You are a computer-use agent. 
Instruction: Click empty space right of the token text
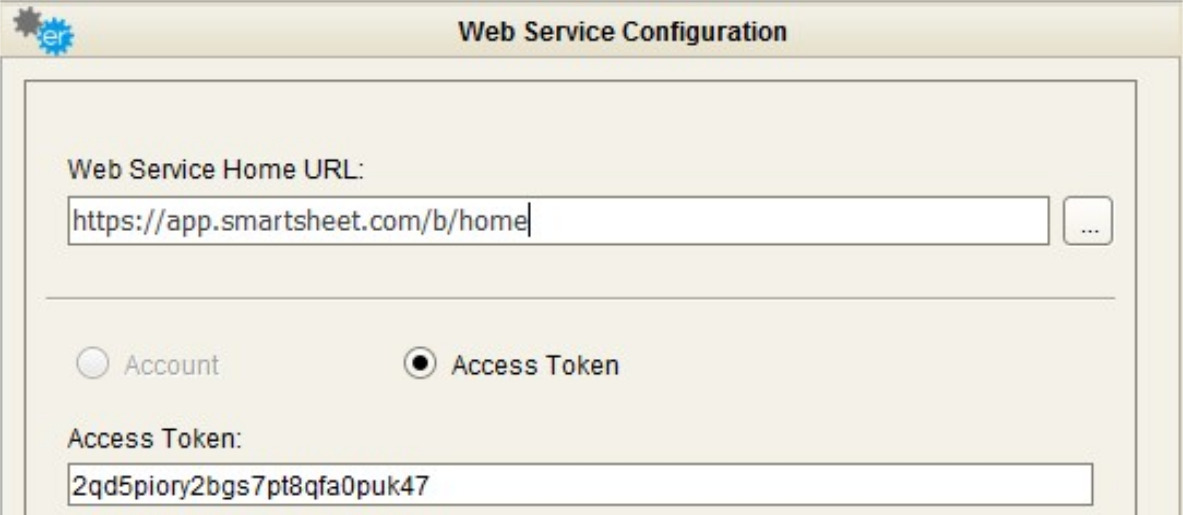click(x=760, y=486)
